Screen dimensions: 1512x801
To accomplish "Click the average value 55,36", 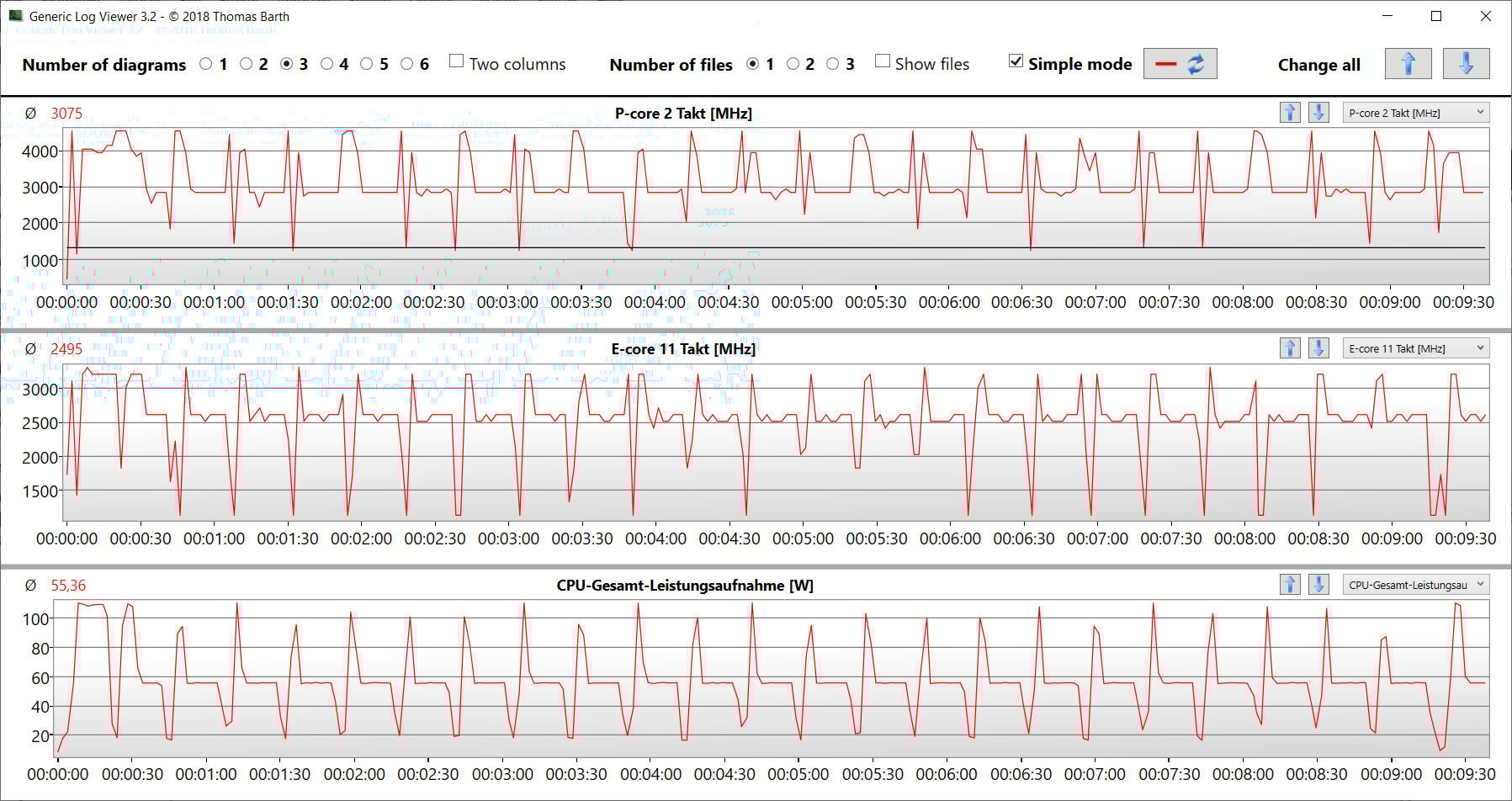I will [x=68, y=585].
